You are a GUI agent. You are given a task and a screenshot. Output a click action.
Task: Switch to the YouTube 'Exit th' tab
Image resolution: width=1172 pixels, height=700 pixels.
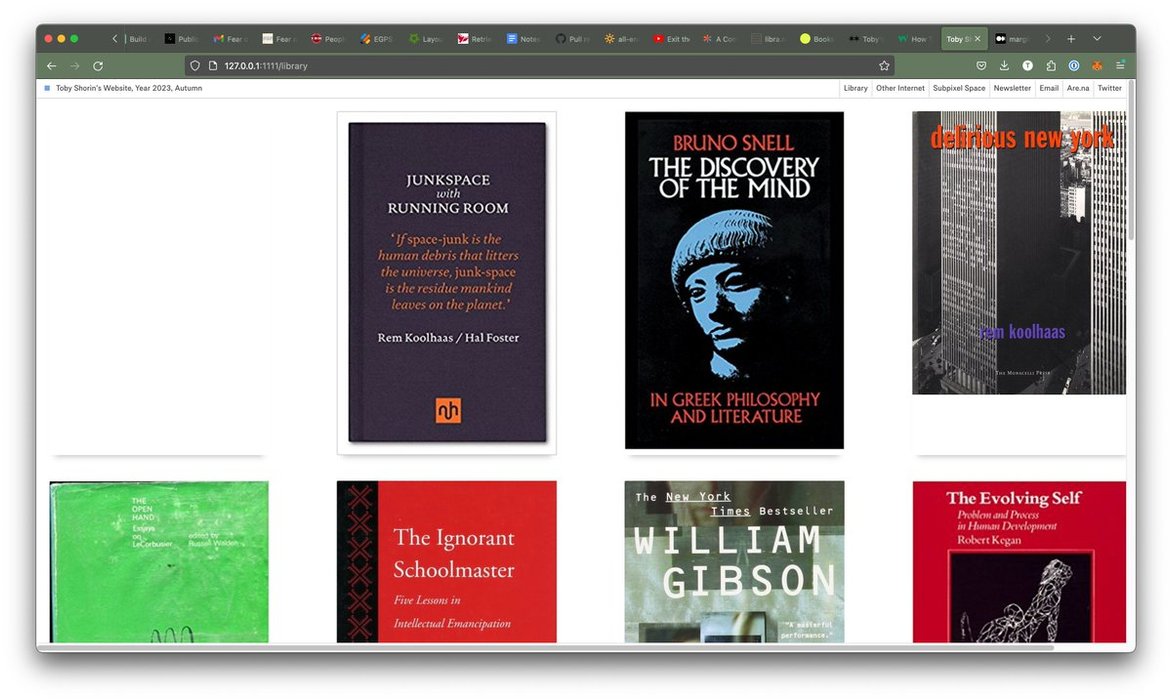[670, 39]
